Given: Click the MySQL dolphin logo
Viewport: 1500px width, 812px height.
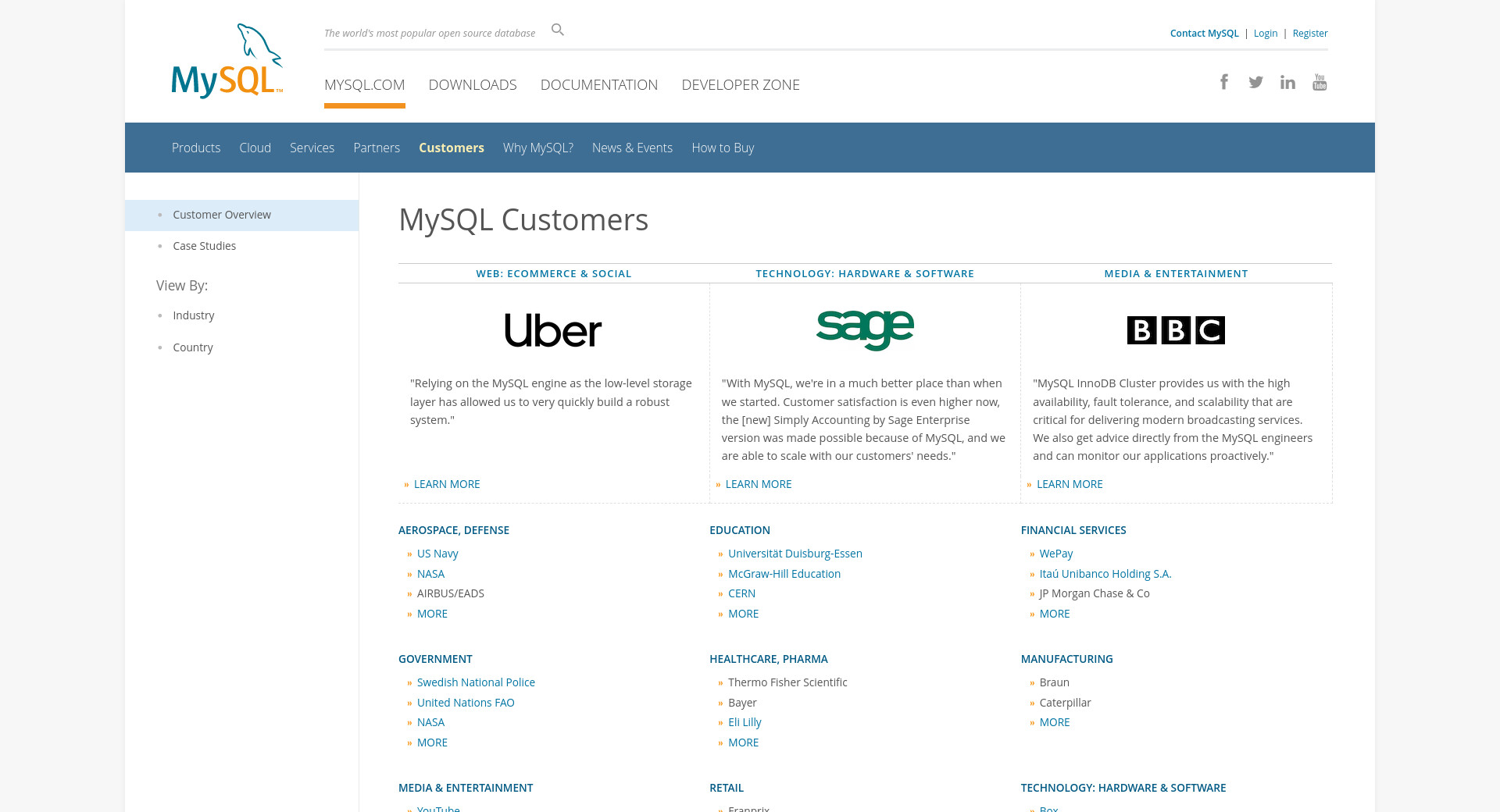Looking at the screenshot, I should pyautogui.click(x=227, y=61).
